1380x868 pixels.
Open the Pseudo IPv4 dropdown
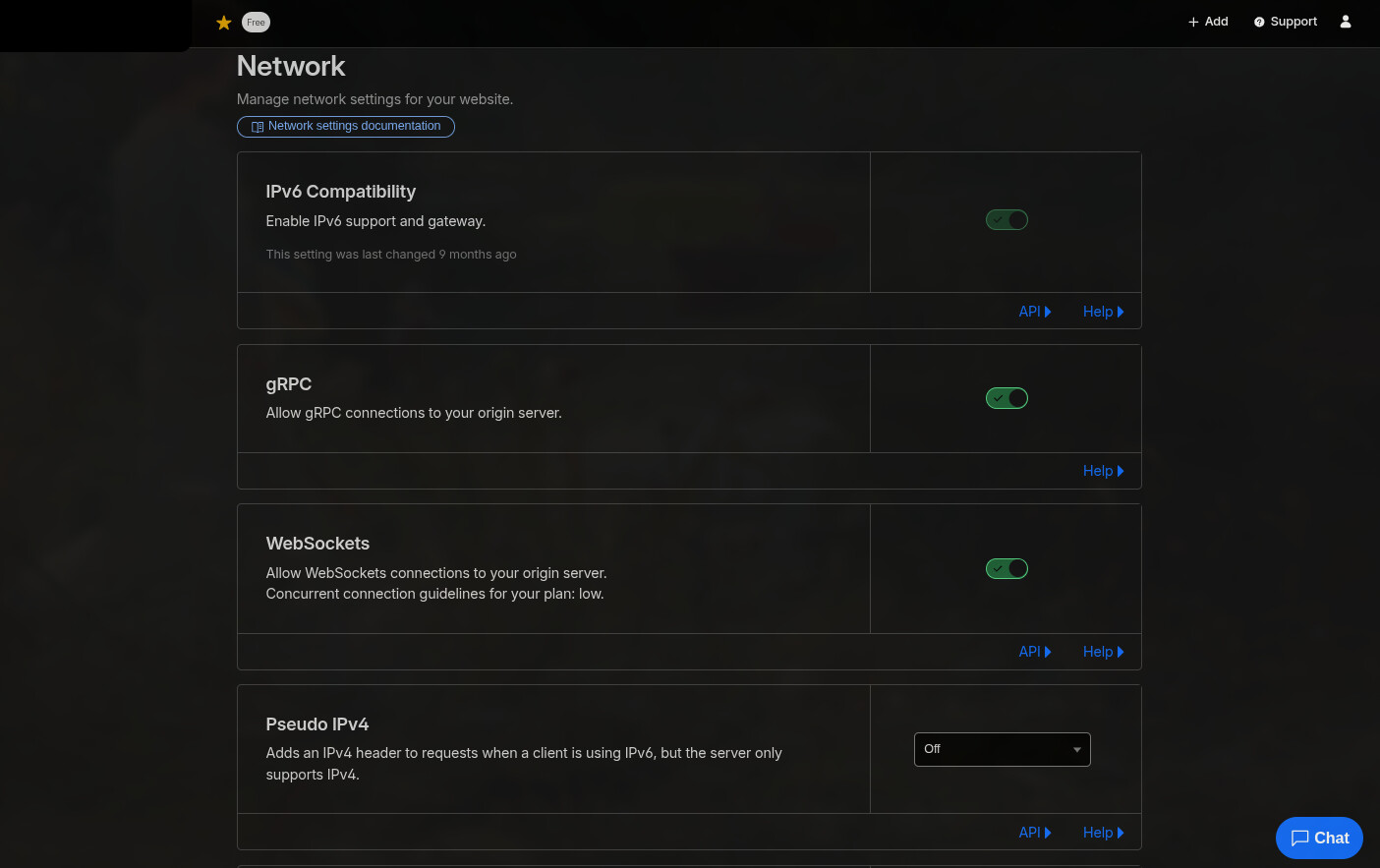coord(1002,749)
